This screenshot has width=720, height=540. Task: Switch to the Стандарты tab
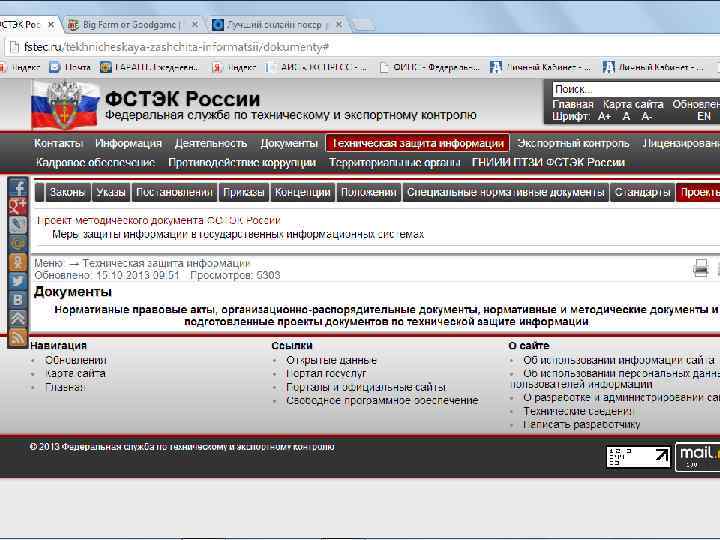pyautogui.click(x=642, y=192)
